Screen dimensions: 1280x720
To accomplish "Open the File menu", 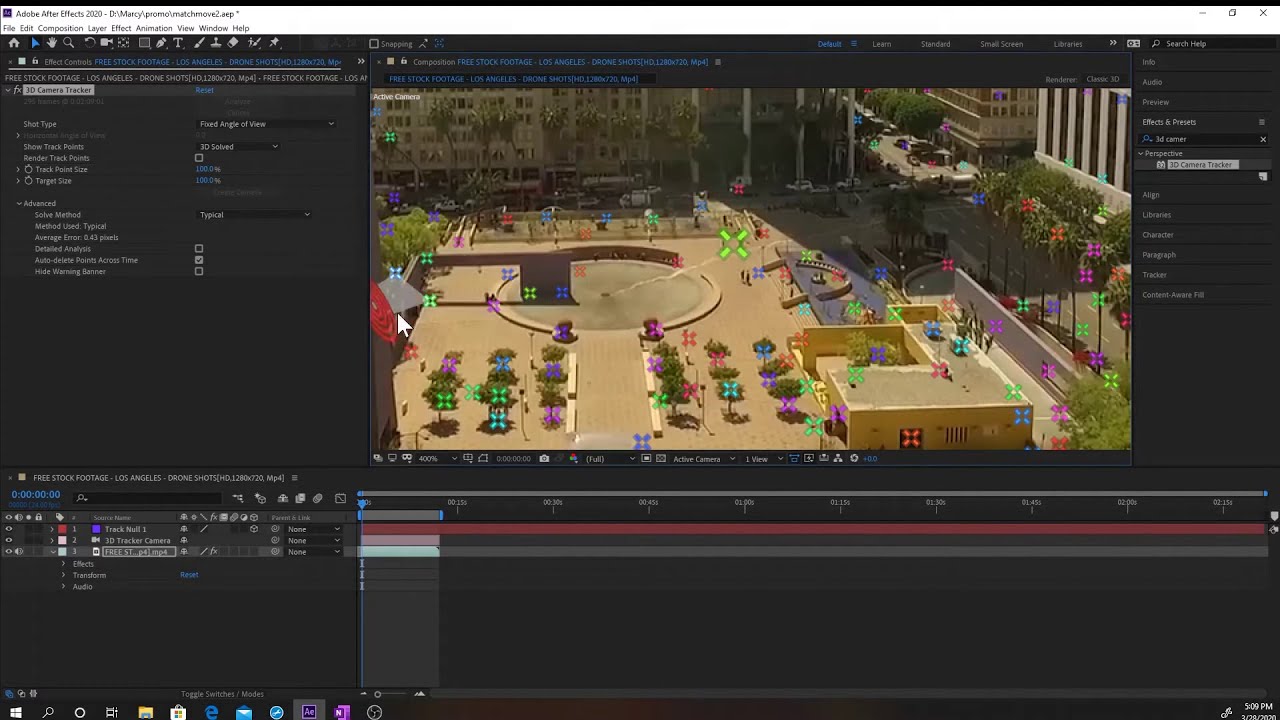I will pos(9,28).
